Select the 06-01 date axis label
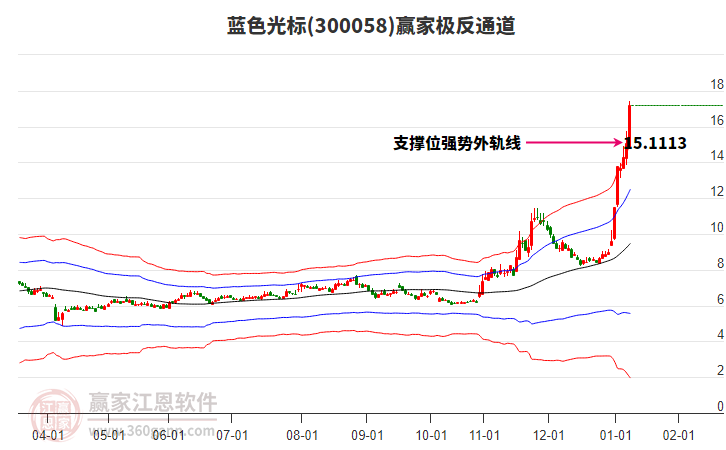The height and width of the screenshot is (450, 726). point(168,436)
